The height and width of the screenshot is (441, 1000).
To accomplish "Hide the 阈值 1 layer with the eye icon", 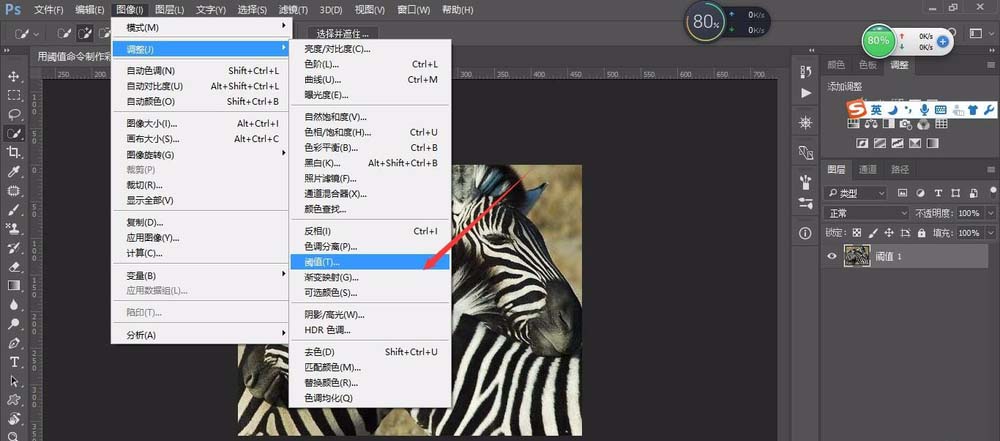I will click(x=832, y=256).
